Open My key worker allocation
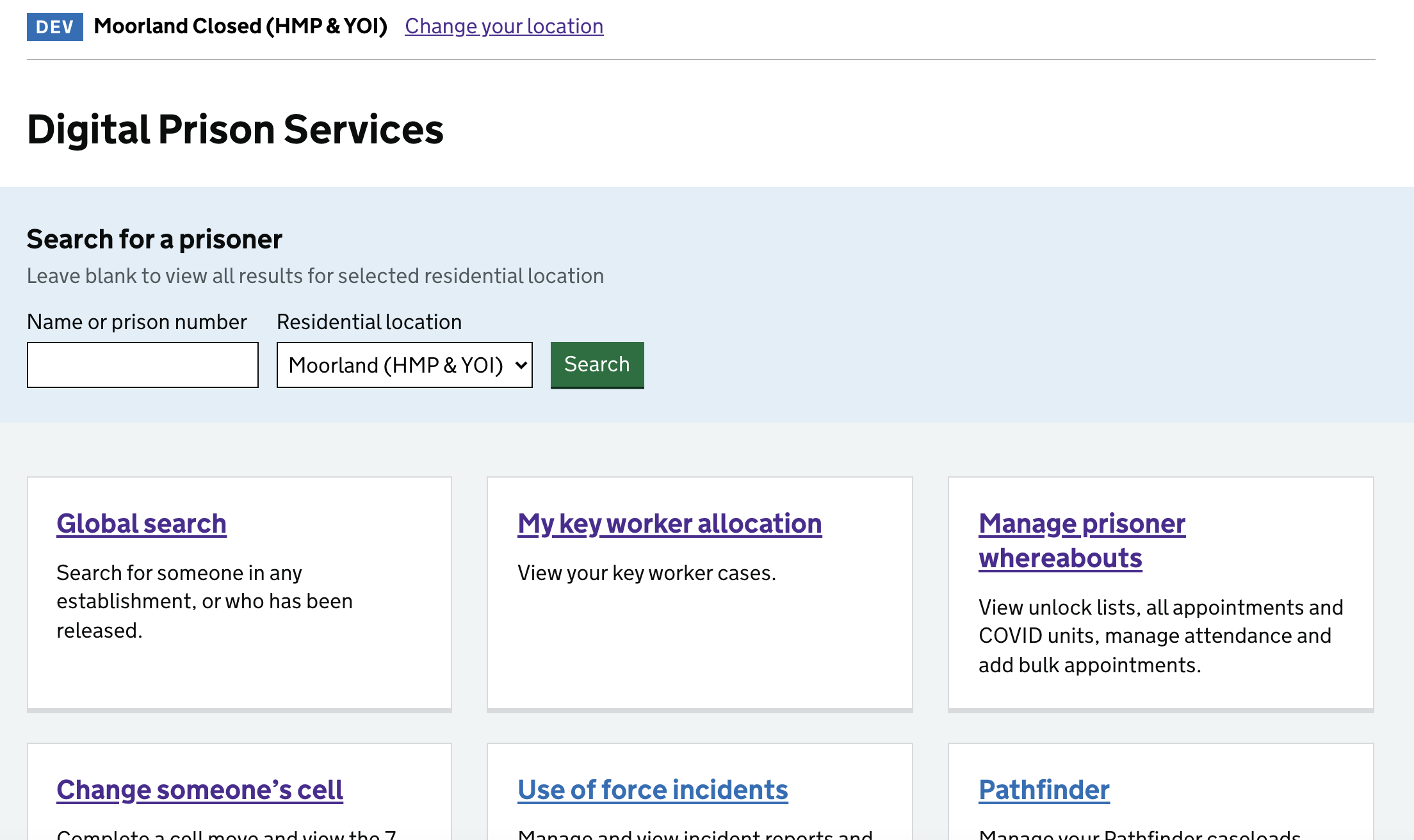Viewport: 1414px width, 840px height. pyautogui.click(x=670, y=524)
